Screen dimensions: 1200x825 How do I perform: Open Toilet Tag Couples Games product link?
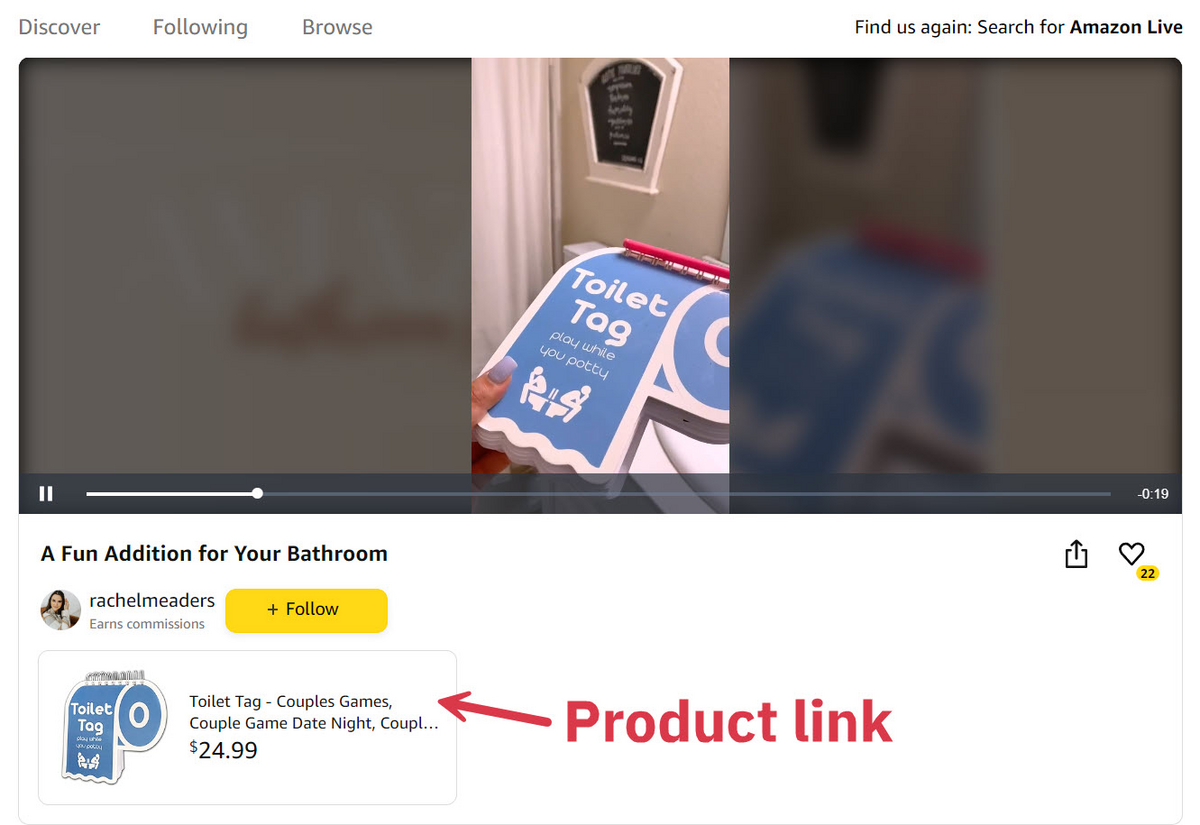click(247, 727)
